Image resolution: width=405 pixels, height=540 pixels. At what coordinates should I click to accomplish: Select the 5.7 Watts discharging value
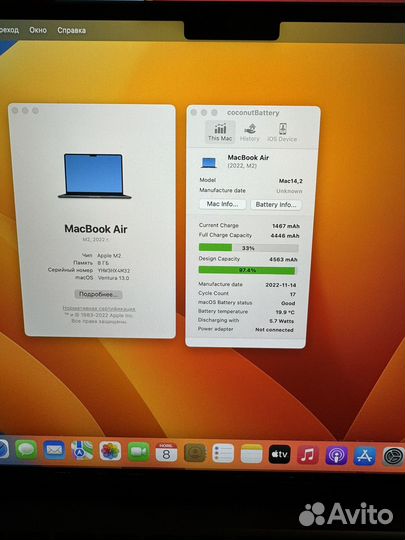[x=282, y=321]
